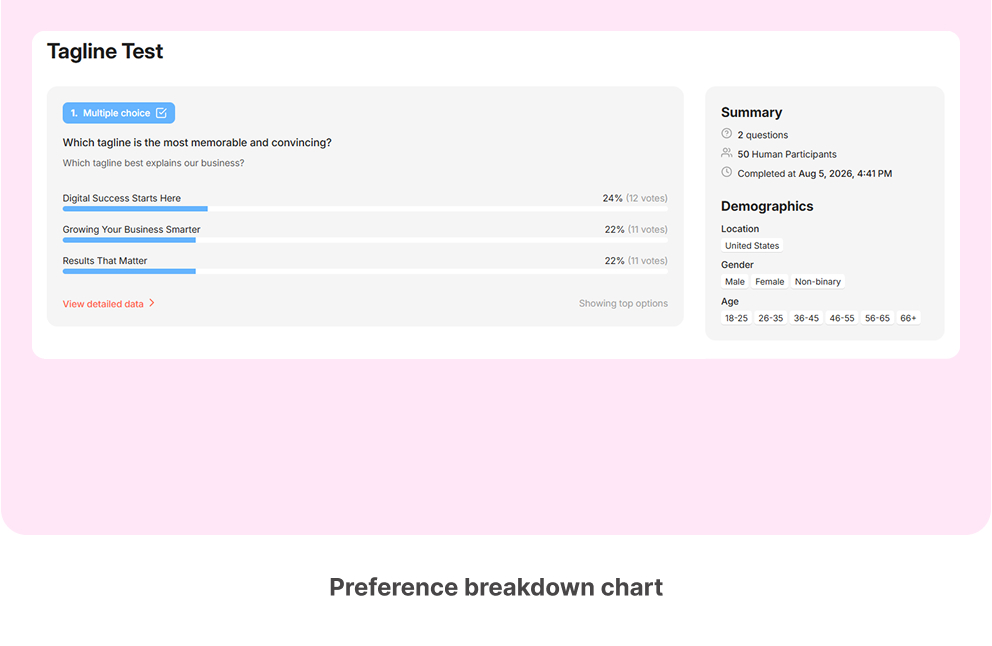Click the Growing Your Business Smarter bar
This screenshot has height=646, width=992.
click(x=365, y=240)
